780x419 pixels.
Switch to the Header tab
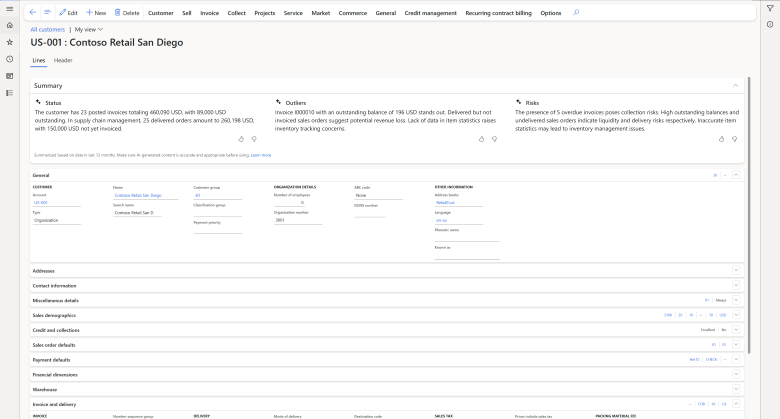tap(63, 60)
